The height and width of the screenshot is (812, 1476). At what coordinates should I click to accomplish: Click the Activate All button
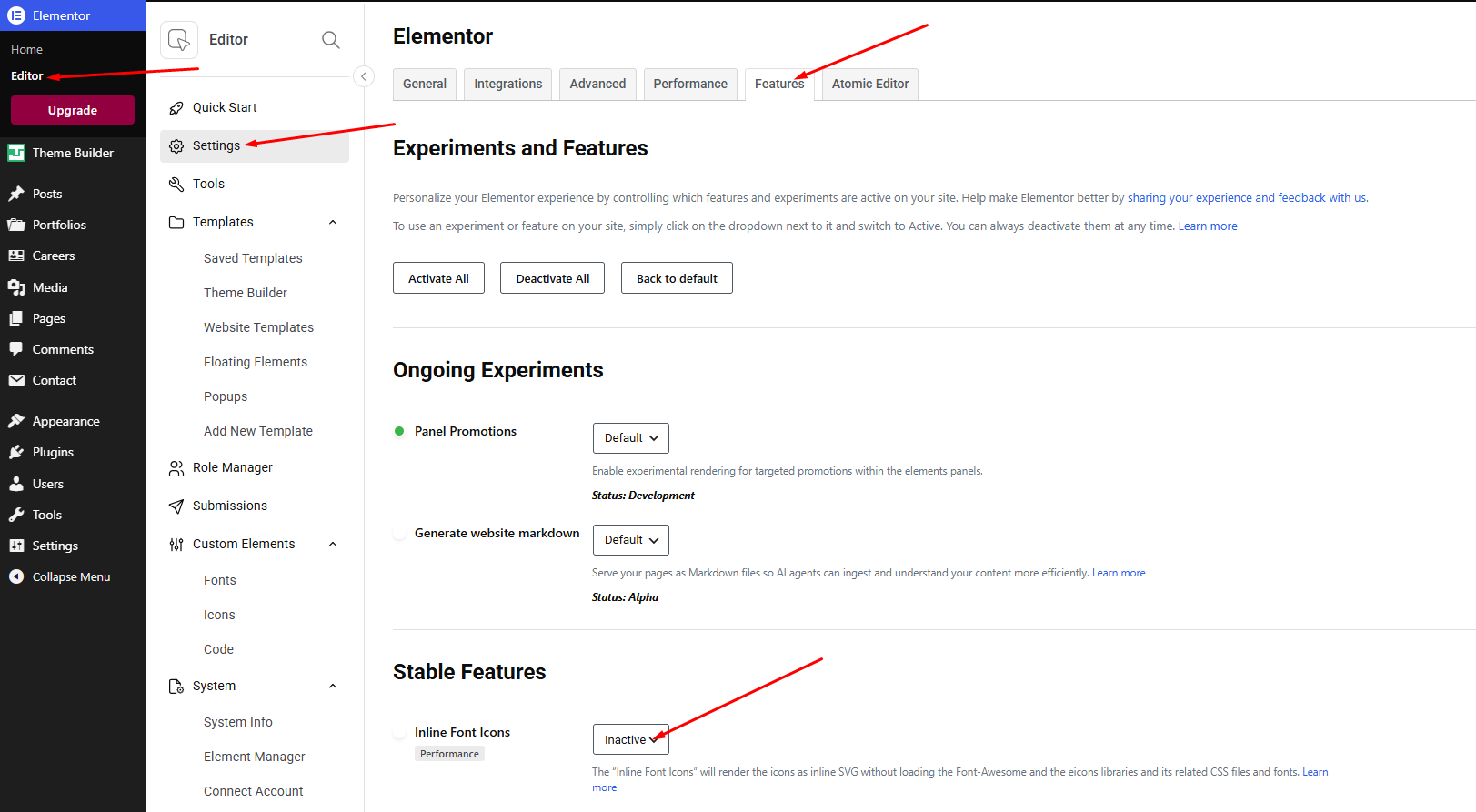pos(438,278)
